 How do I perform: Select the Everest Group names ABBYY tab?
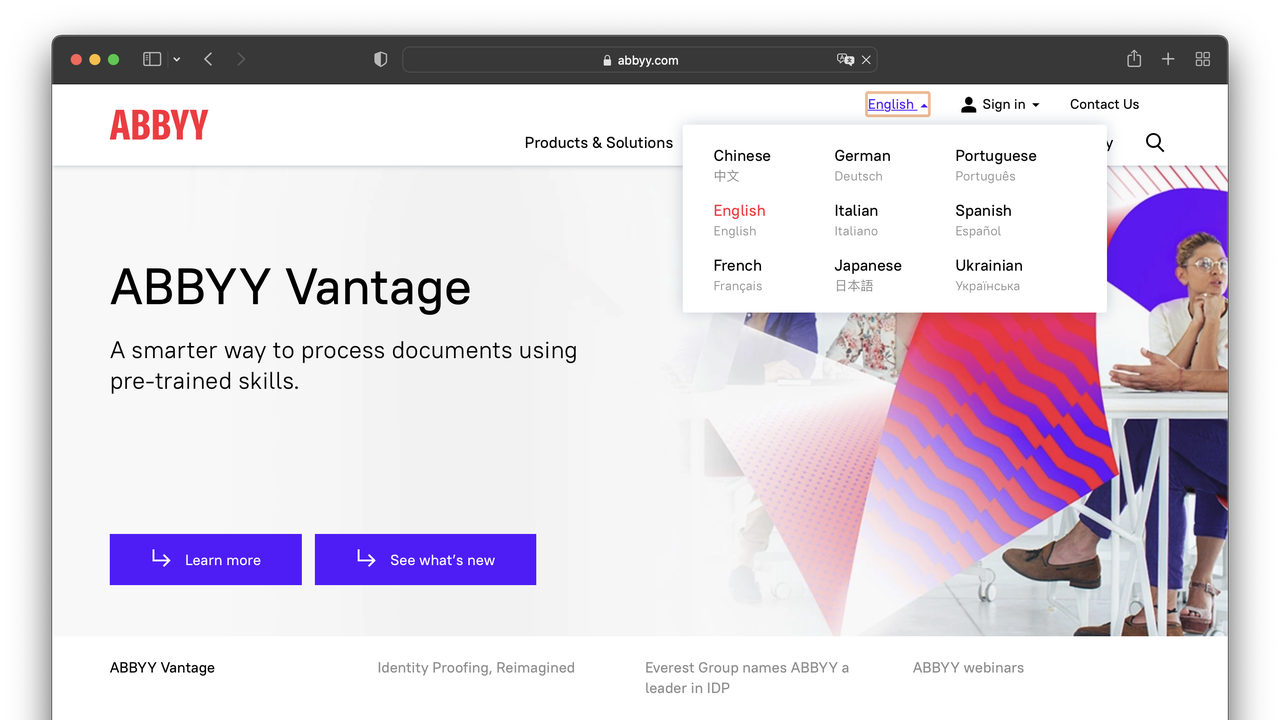pyautogui.click(x=747, y=677)
